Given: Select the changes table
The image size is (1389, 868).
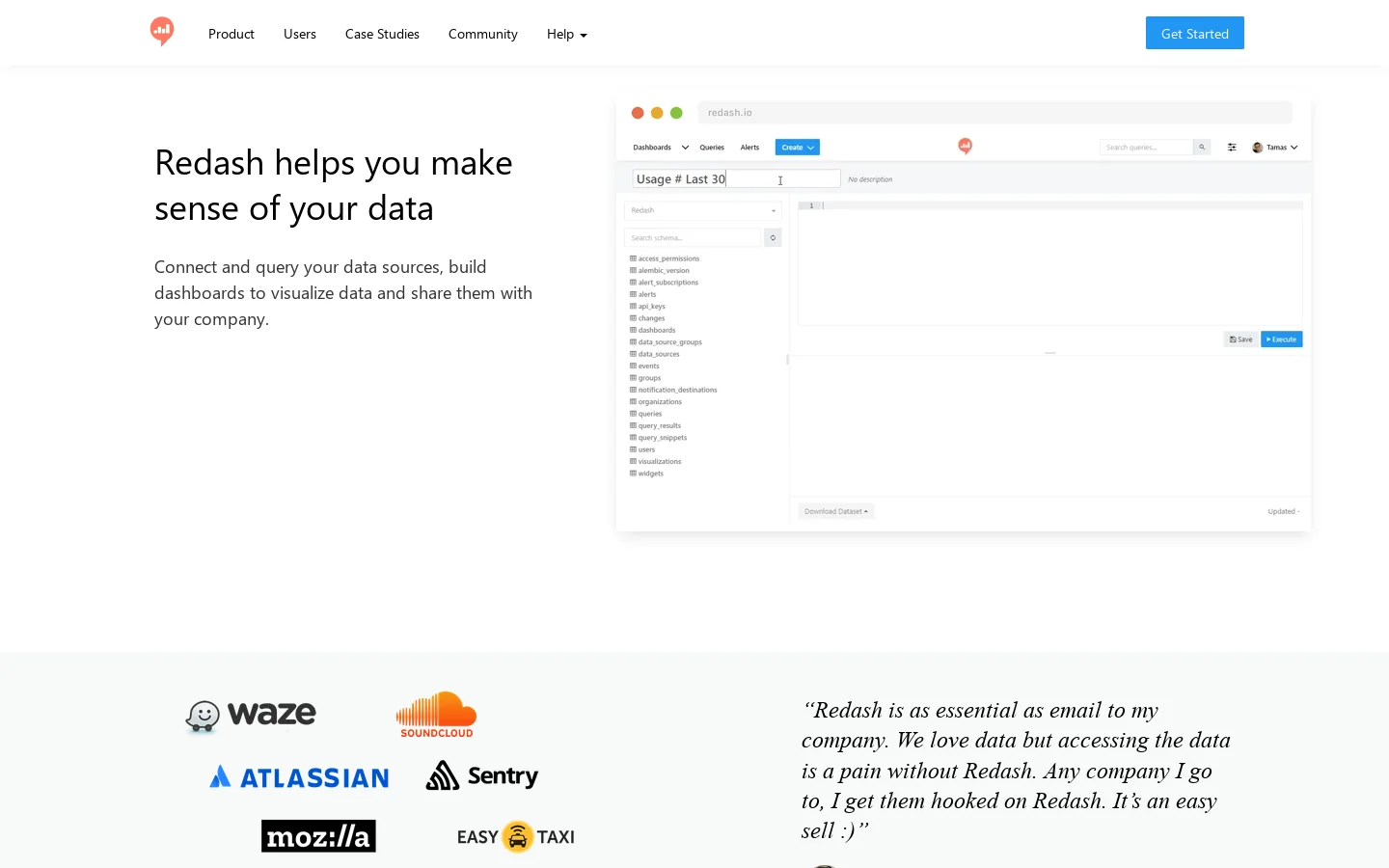Looking at the screenshot, I should [647, 318].
